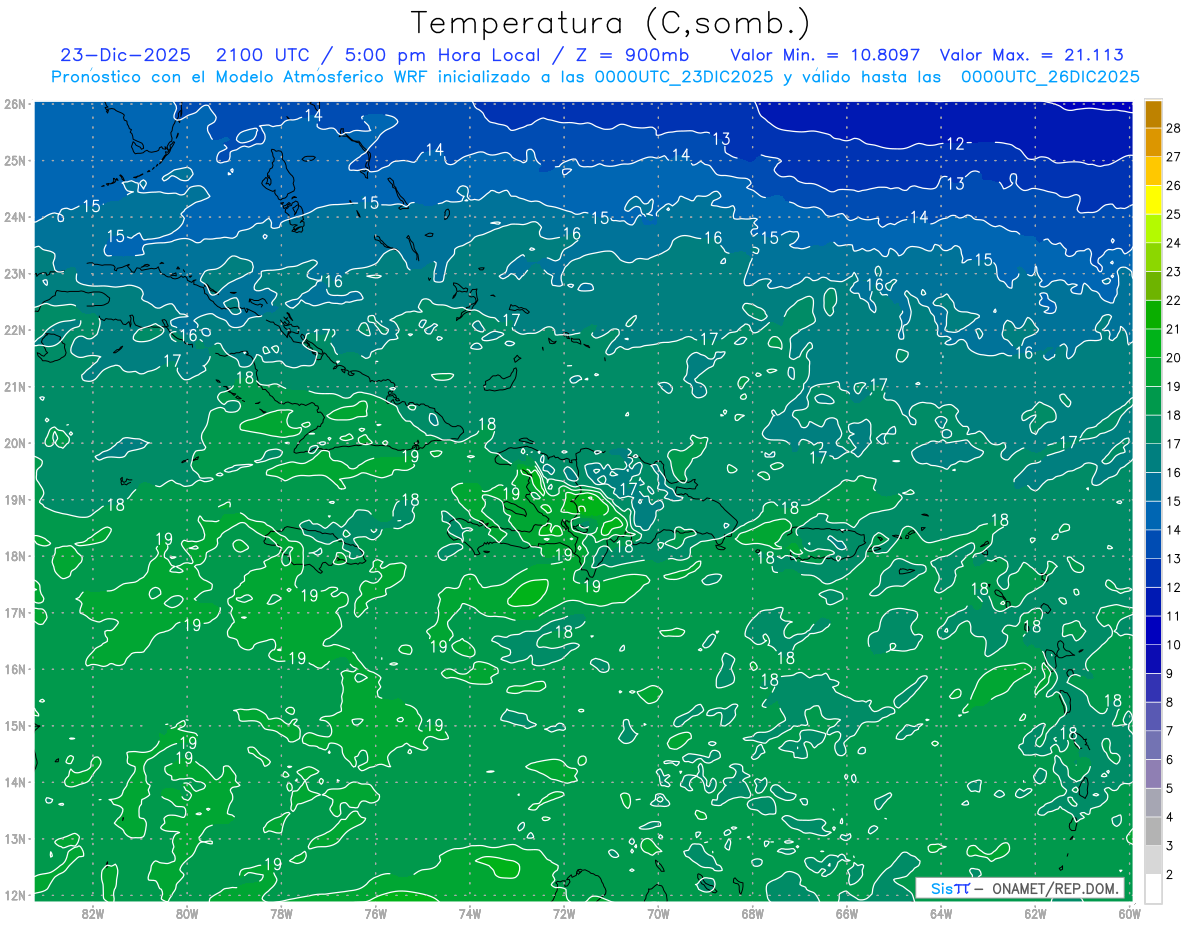Click the "20N" latitude axis label
Viewport: 1200px width, 927px height.
14,443
